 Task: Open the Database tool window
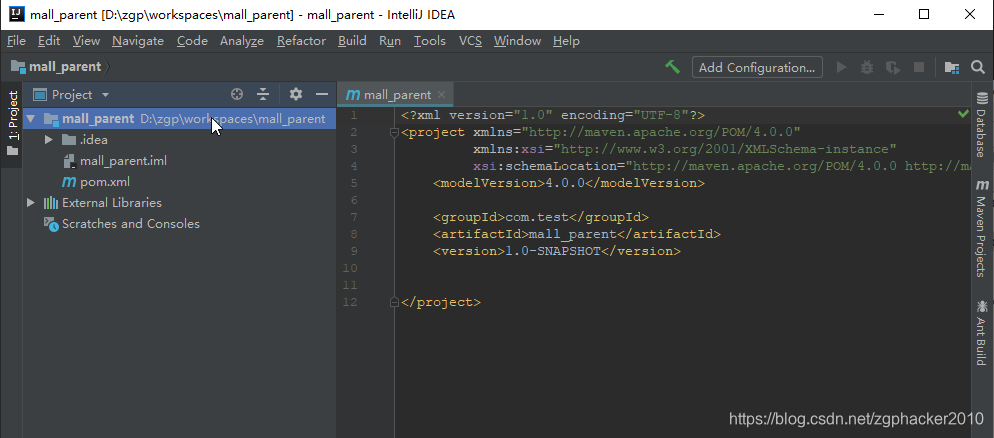point(982,125)
